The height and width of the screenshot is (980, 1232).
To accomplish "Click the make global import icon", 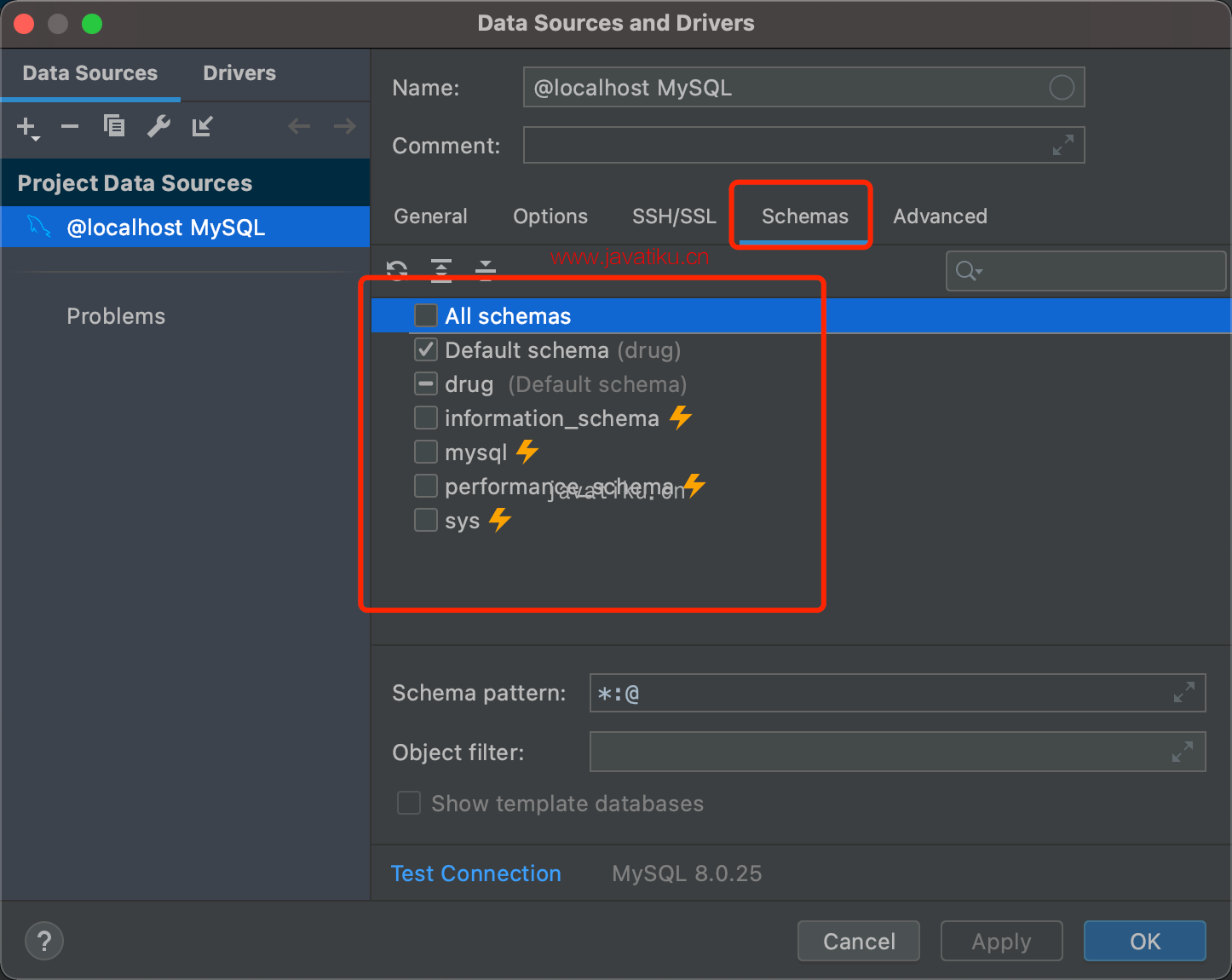I will point(202,127).
